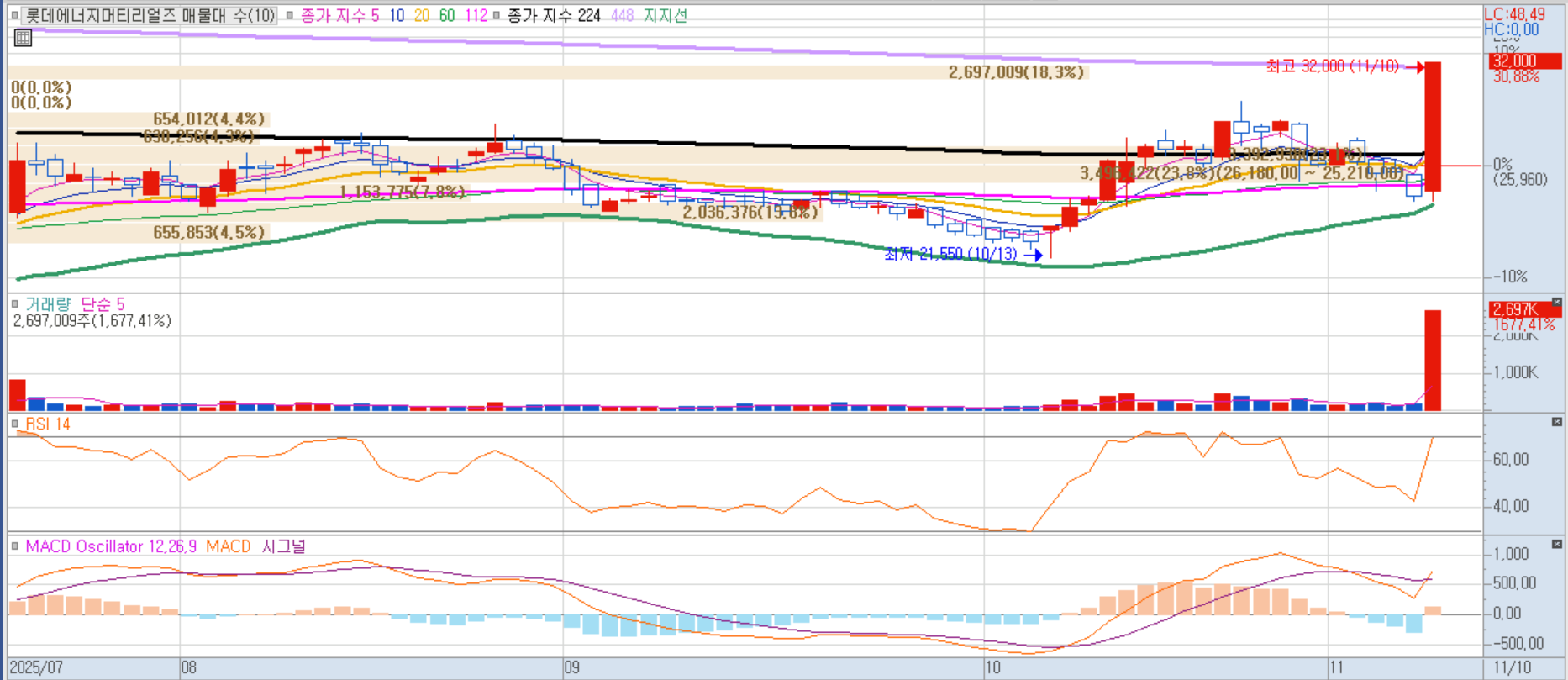Image resolution: width=1568 pixels, height=680 pixels.
Task: Select the 시그널 signal line label
Action: point(283,546)
